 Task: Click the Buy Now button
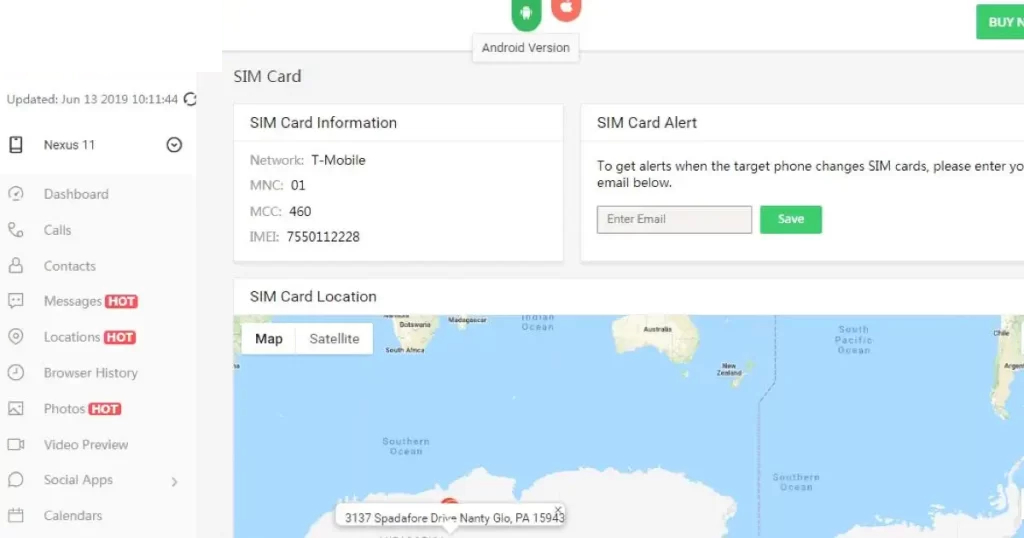pos(1000,22)
